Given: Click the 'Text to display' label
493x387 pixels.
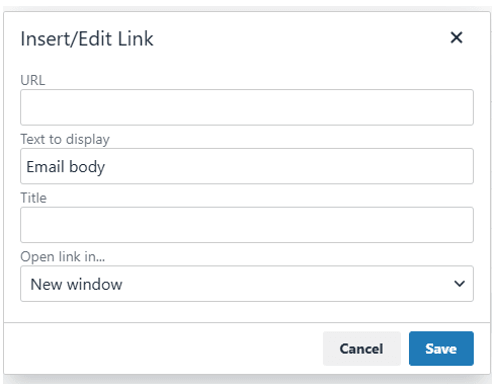Looking at the screenshot, I should point(65,139).
